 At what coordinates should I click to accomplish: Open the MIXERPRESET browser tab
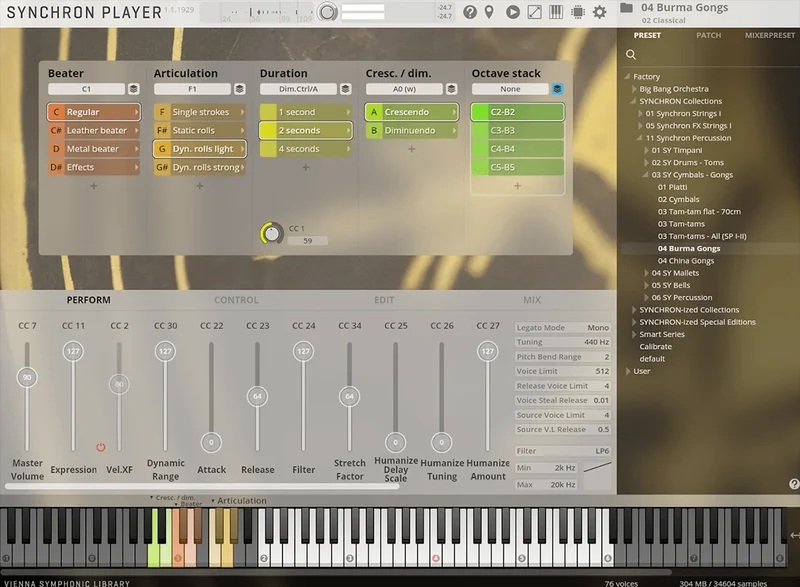770,35
